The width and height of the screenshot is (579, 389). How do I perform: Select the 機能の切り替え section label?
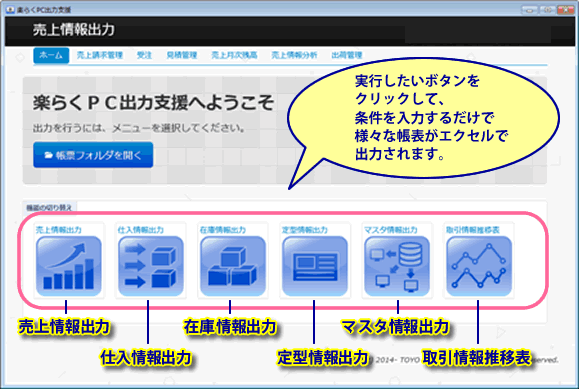pyautogui.click(x=49, y=208)
